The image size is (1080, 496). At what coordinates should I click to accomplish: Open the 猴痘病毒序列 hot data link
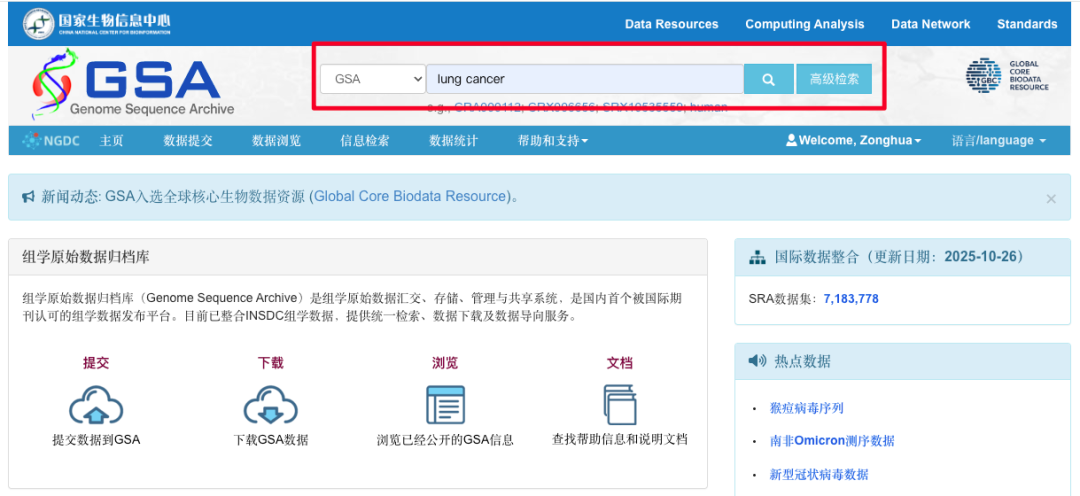pyautogui.click(x=807, y=408)
